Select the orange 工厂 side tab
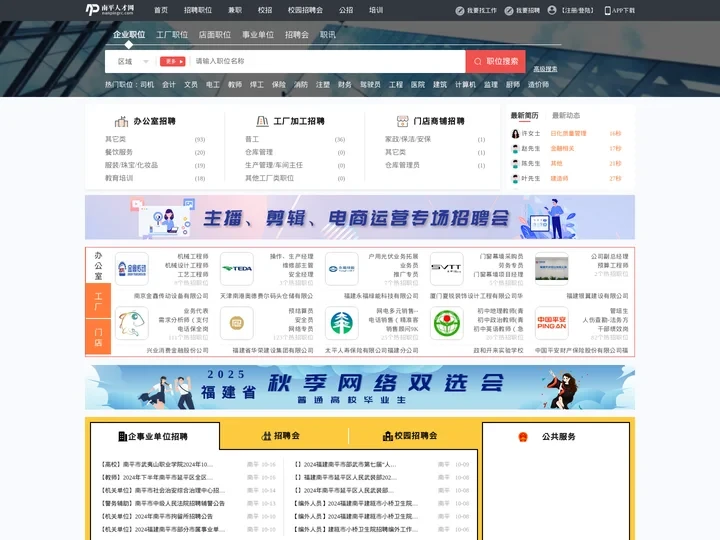Screen dimensions: 720x540 [x=98, y=301]
